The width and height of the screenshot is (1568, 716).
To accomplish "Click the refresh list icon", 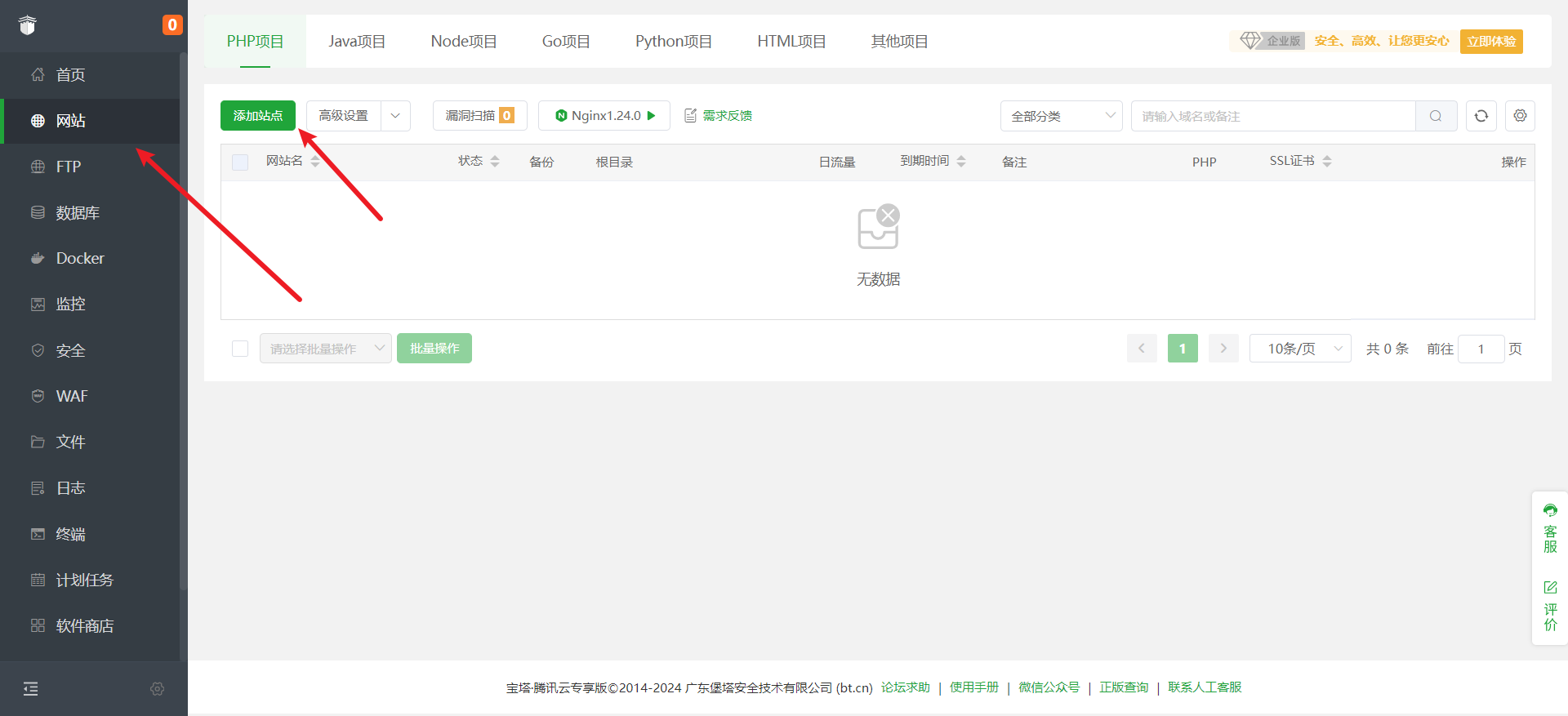I will coord(1481,116).
